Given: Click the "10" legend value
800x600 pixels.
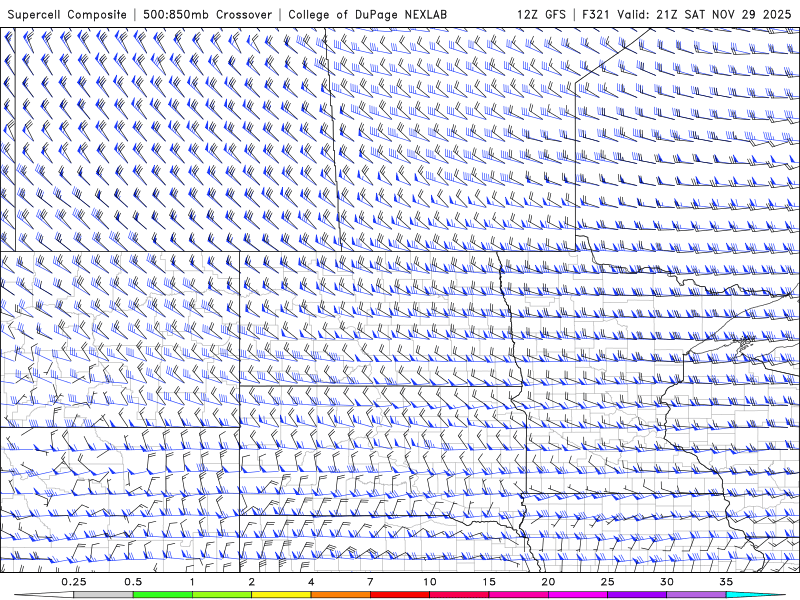Looking at the screenshot, I should point(430,582).
